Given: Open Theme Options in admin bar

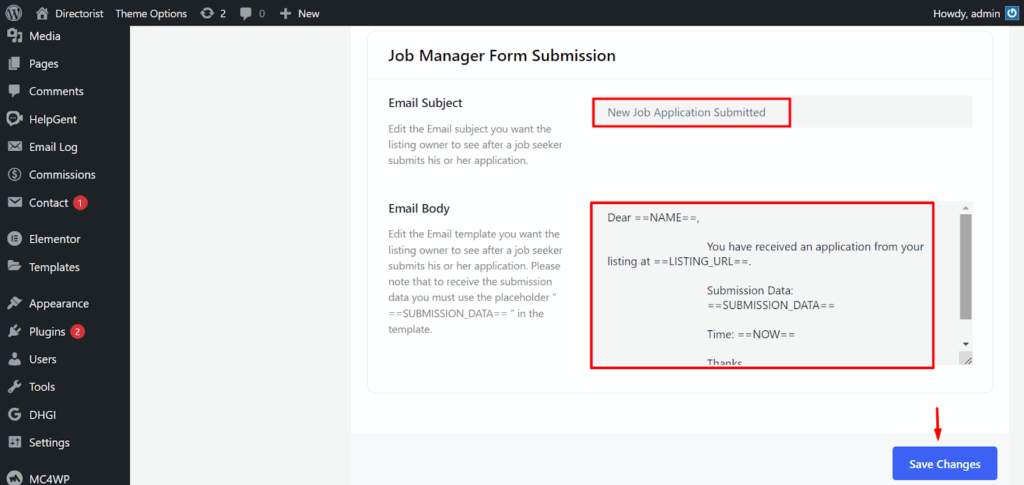Looking at the screenshot, I should (x=150, y=14).
